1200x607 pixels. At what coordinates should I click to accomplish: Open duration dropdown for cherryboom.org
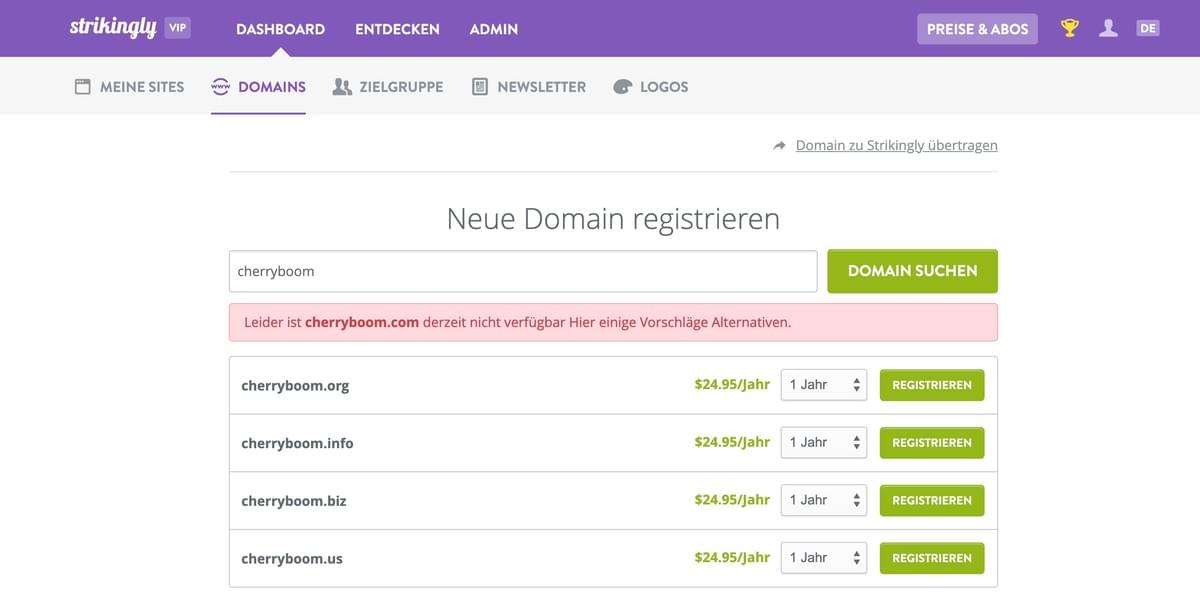tap(823, 384)
